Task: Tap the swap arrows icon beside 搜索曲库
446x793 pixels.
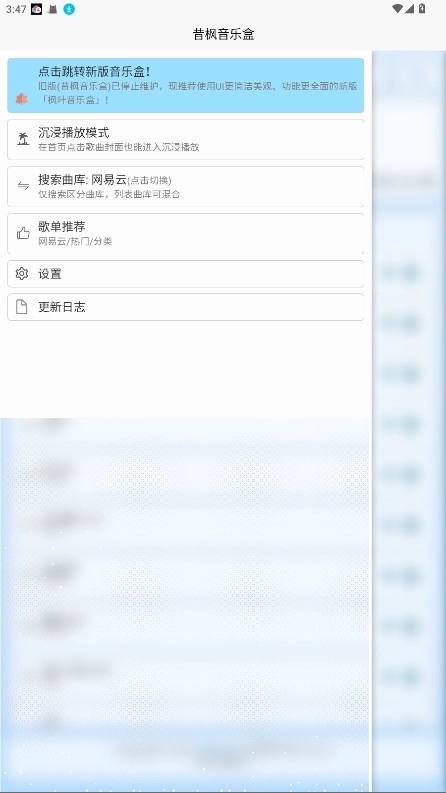Action: click(23, 186)
